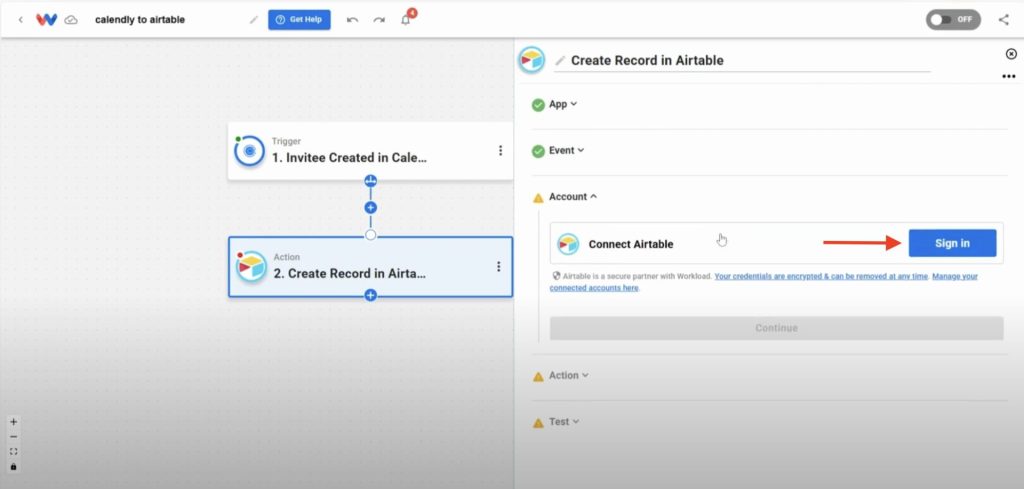The height and width of the screenshot is (489, 1024).
Task: Click the Calendly icon on trigger node
Action: pyautogui.click(x=249, y=151)
